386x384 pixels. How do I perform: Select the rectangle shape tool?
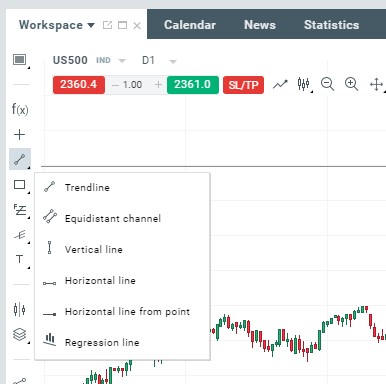tap(20, 185)
